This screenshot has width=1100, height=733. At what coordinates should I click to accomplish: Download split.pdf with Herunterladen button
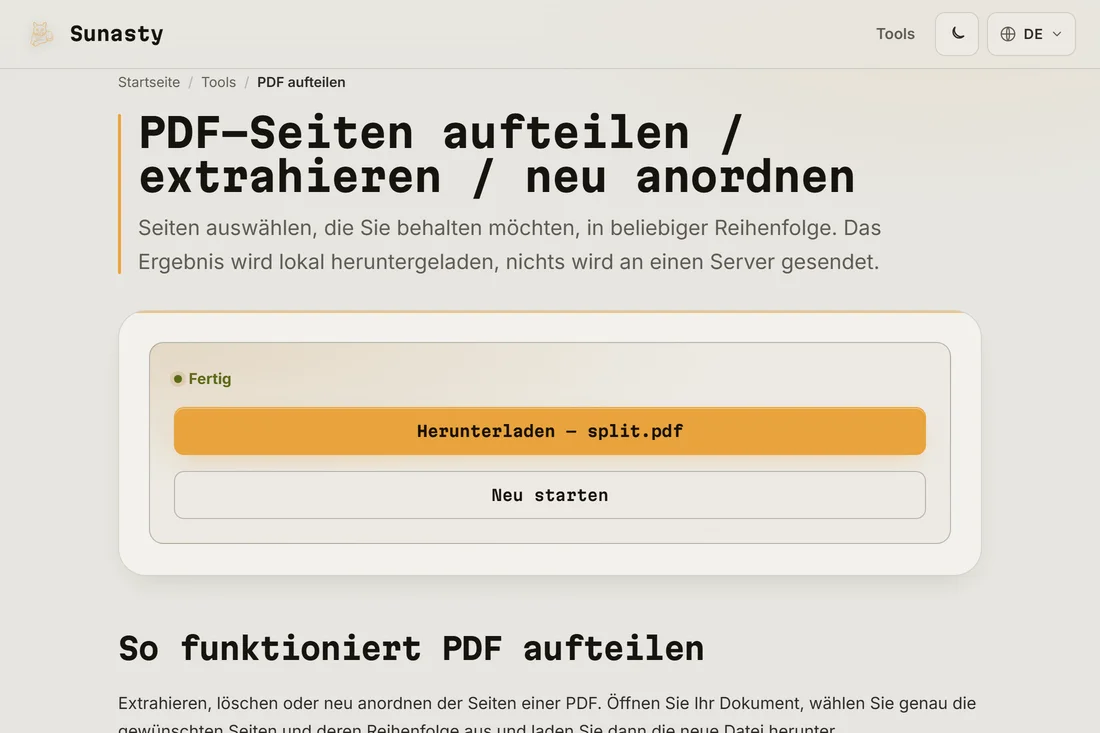(x=550, y=431)
